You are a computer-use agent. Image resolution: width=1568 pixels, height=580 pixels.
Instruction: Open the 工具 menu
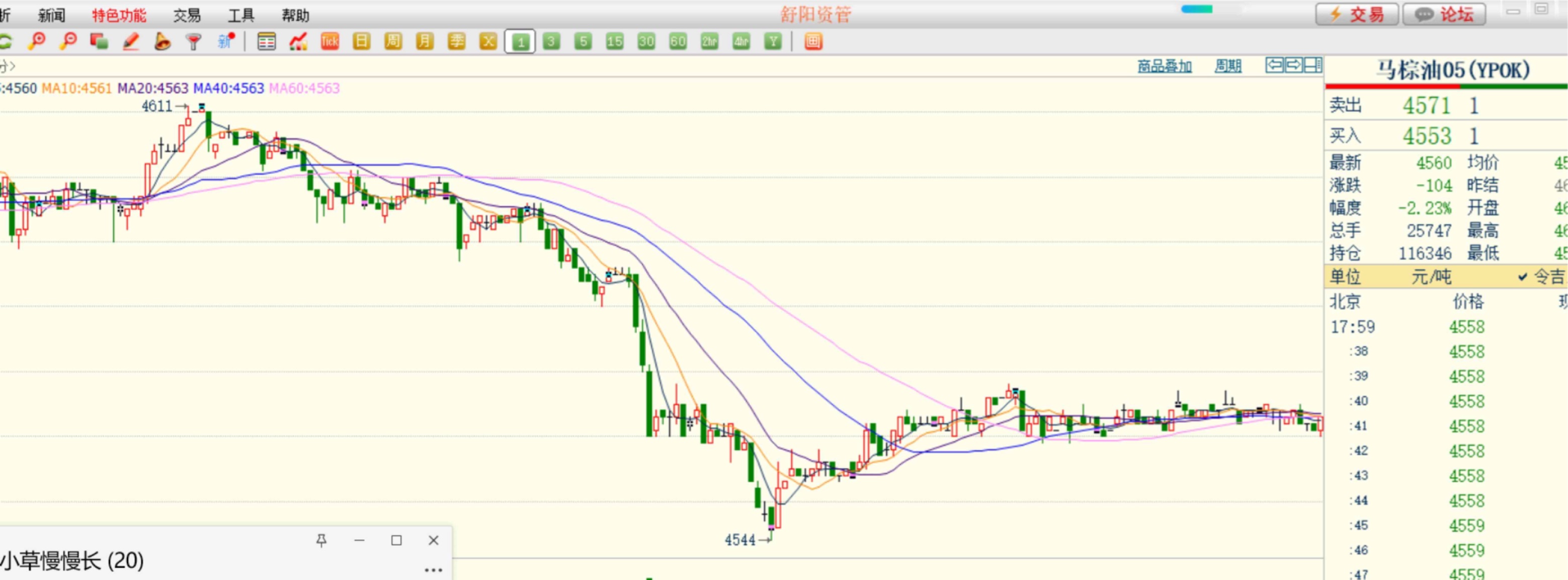(x=240, y=15)
